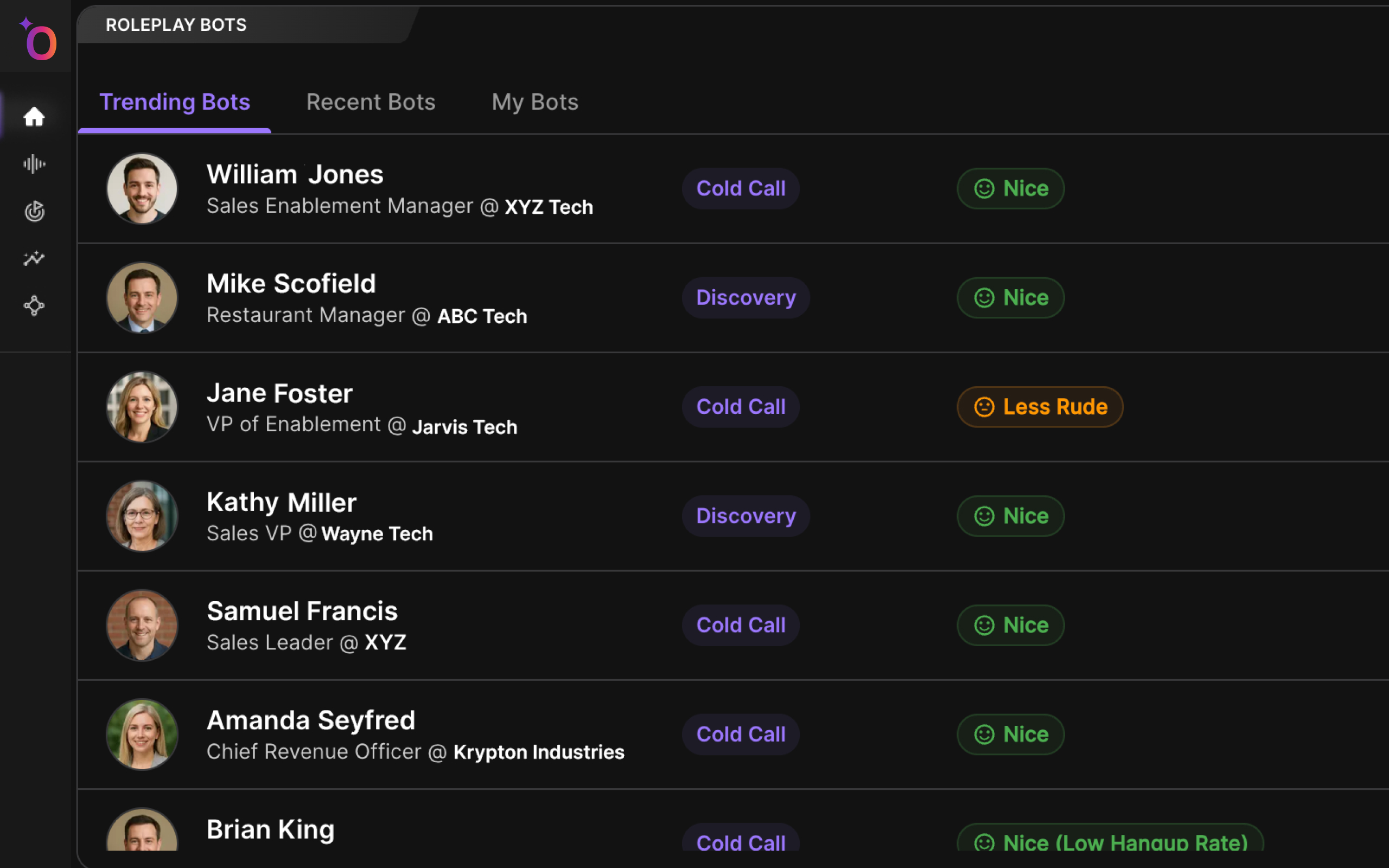Click the home icon in the sidebar
1389x868 pixels.
(34, 117)
